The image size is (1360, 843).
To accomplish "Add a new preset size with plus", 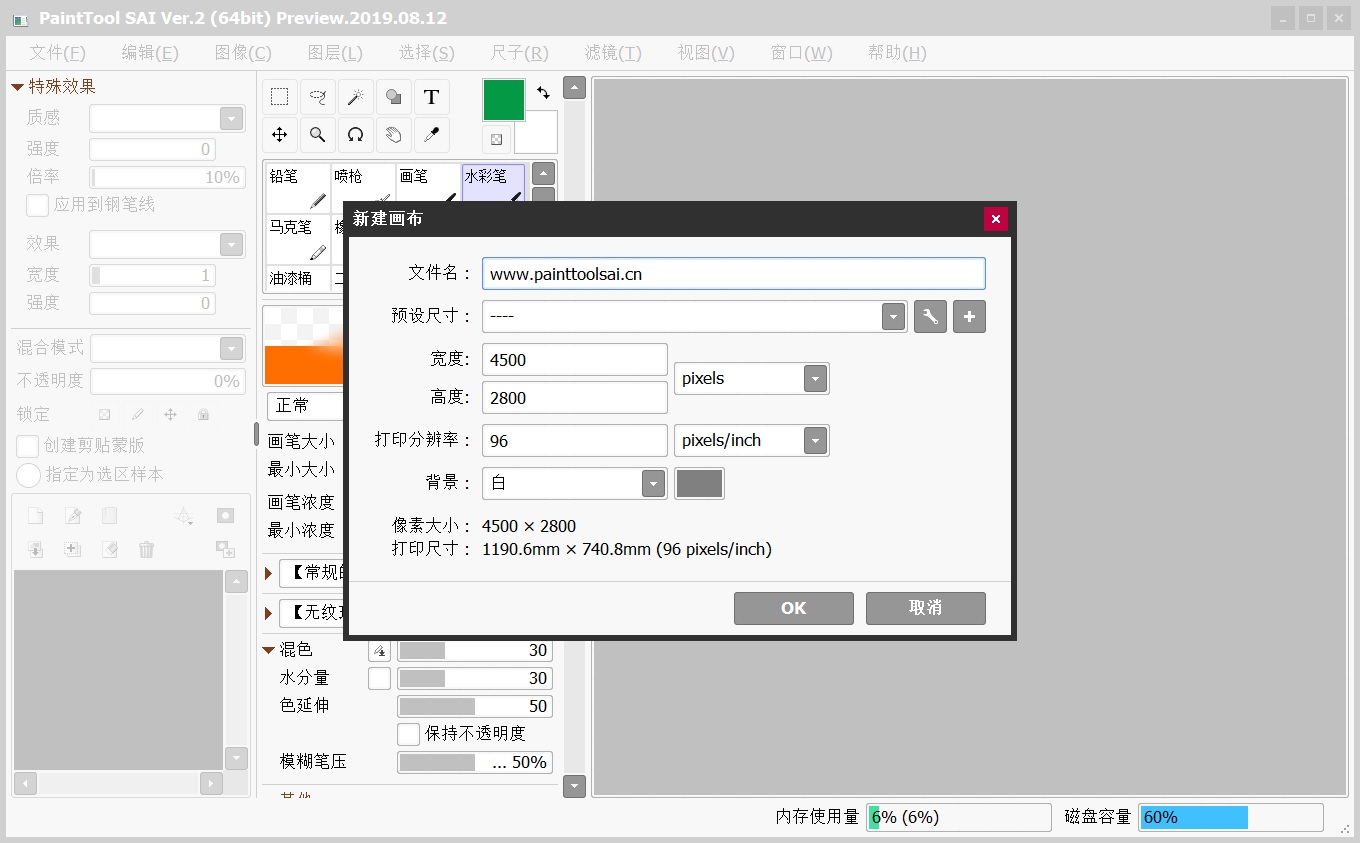I will pos(969,317).
